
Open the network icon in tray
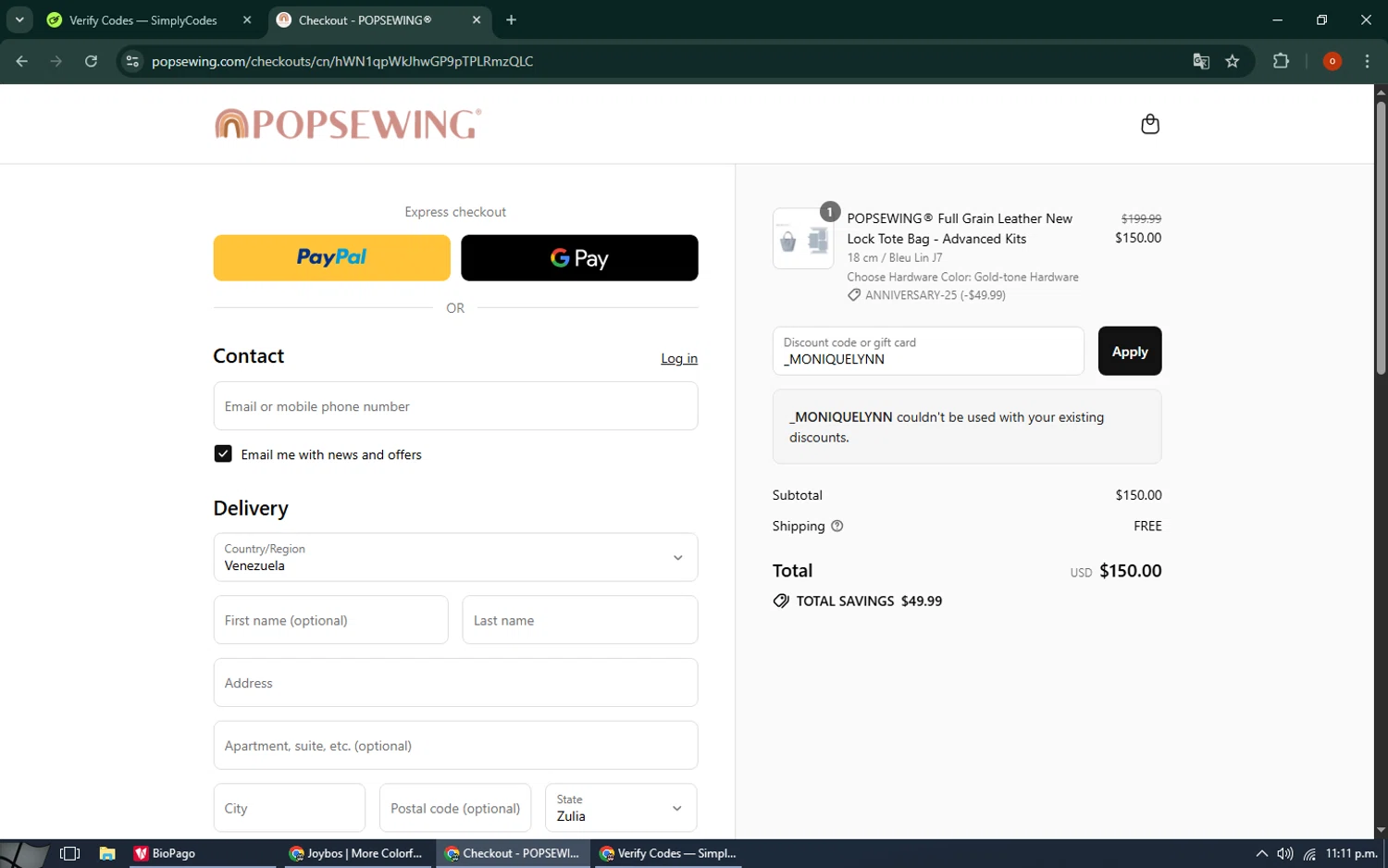(x=1309, y=853)
